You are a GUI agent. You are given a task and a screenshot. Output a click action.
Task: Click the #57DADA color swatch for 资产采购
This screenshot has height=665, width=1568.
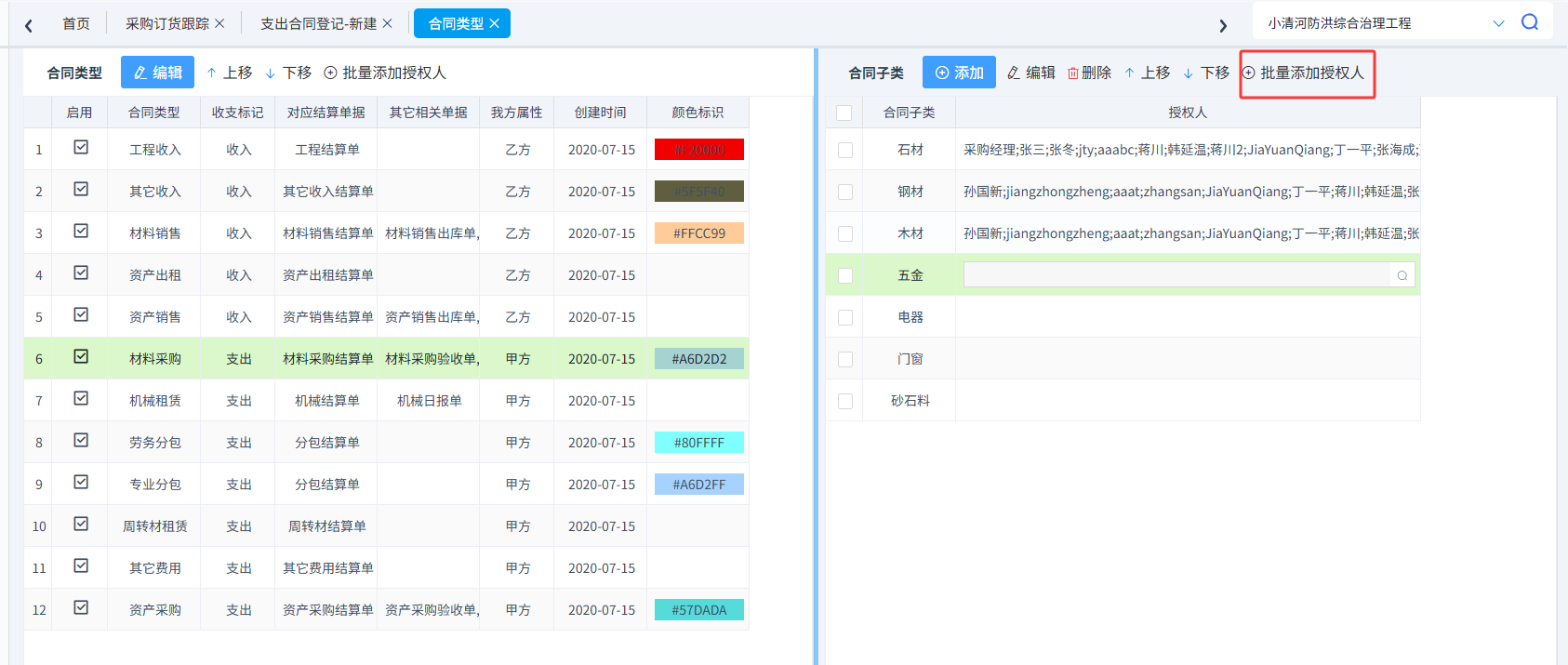[699, 610]
